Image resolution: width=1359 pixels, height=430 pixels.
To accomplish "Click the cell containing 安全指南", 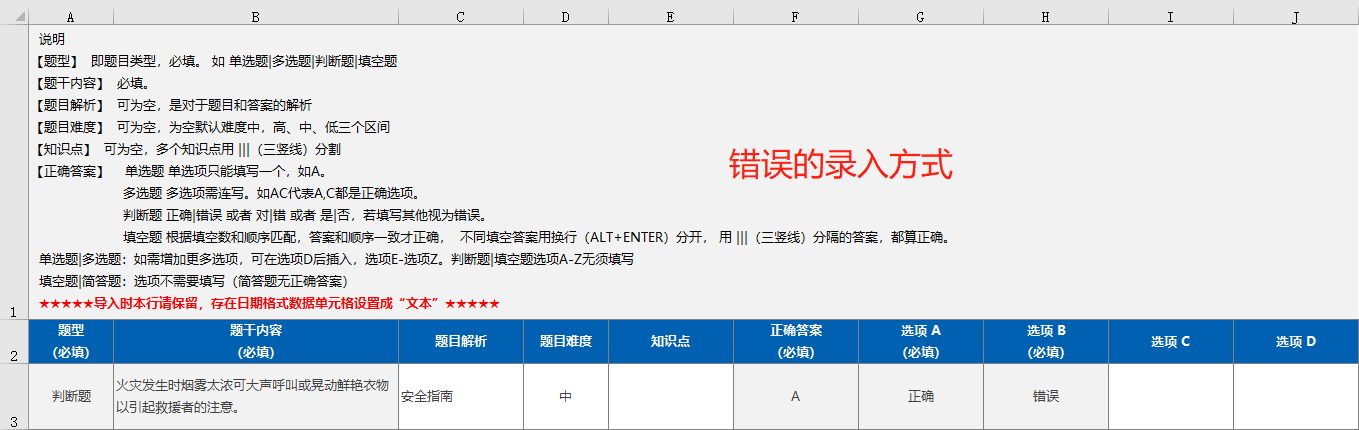I will coord(460,396).
